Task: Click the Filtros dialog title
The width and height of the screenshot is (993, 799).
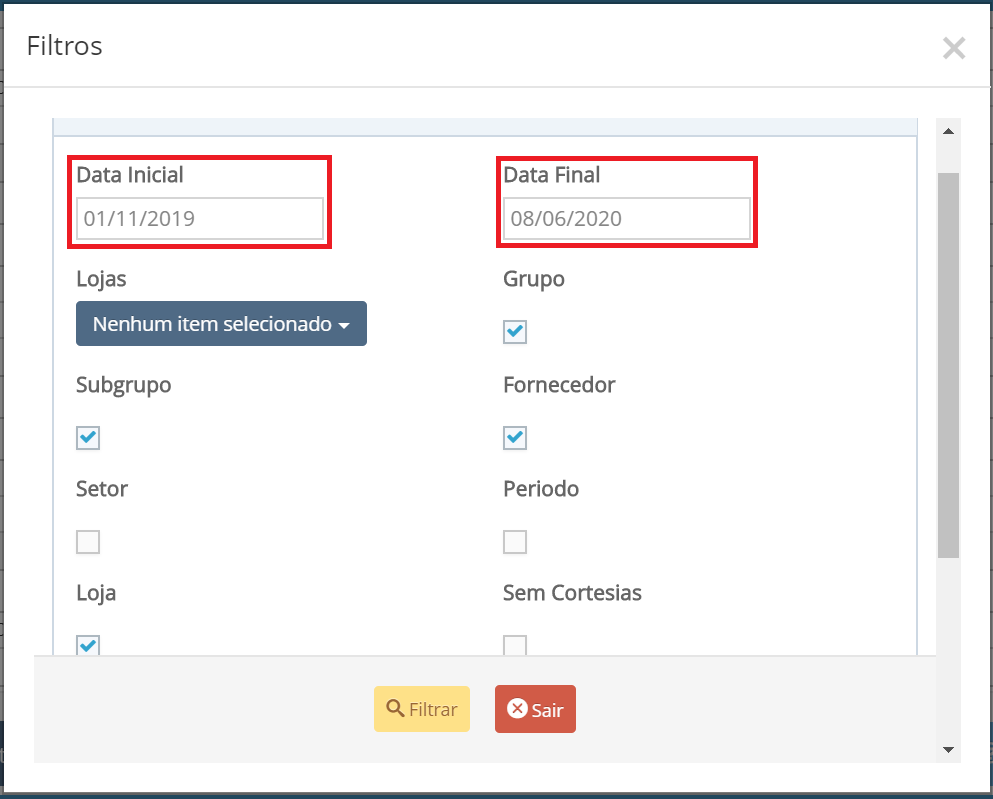Action: 65,46
